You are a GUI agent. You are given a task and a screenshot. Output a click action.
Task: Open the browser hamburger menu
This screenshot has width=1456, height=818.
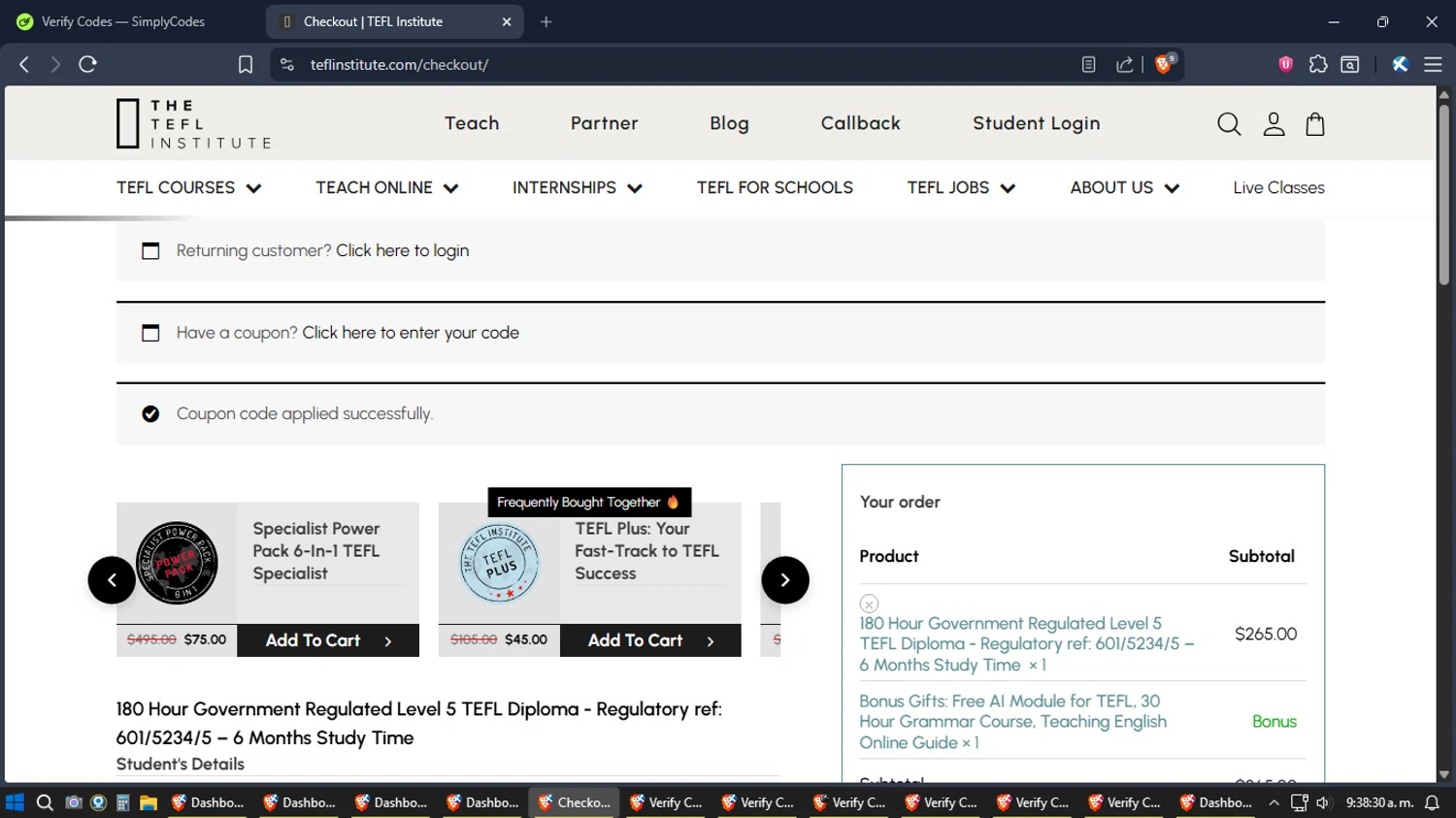pos(1433,64)
